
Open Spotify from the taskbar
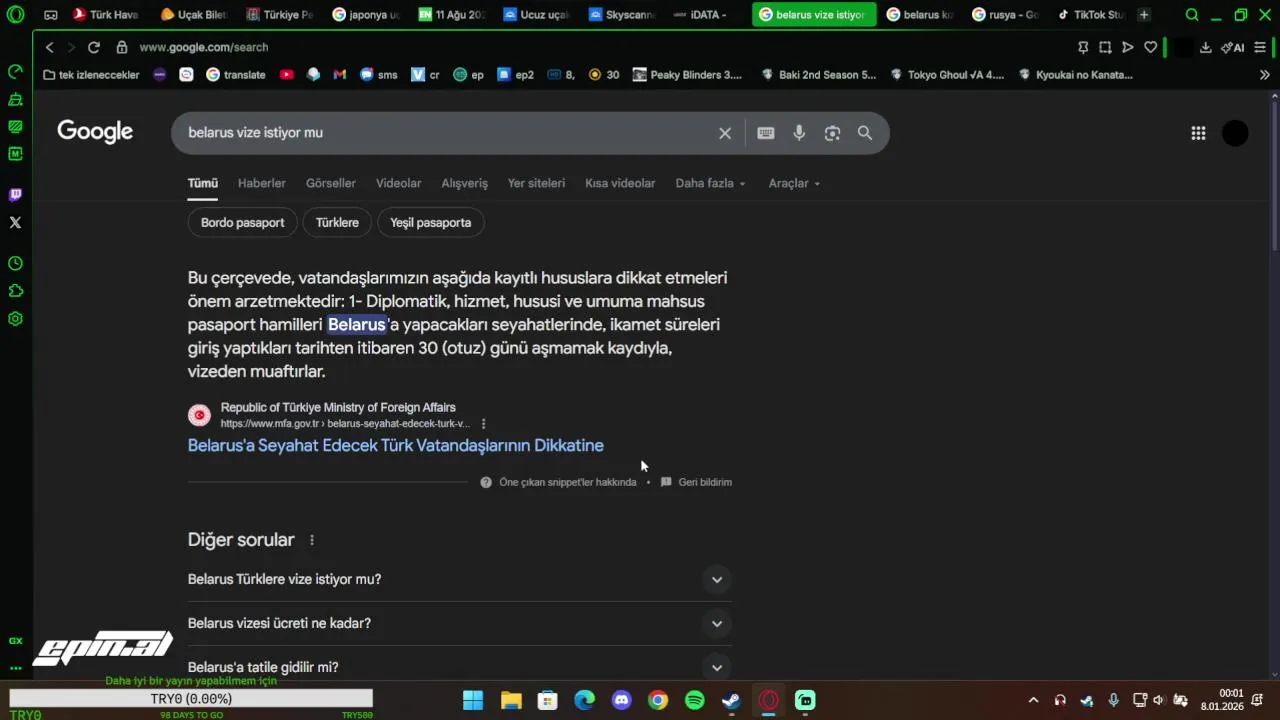coord(694,700)
